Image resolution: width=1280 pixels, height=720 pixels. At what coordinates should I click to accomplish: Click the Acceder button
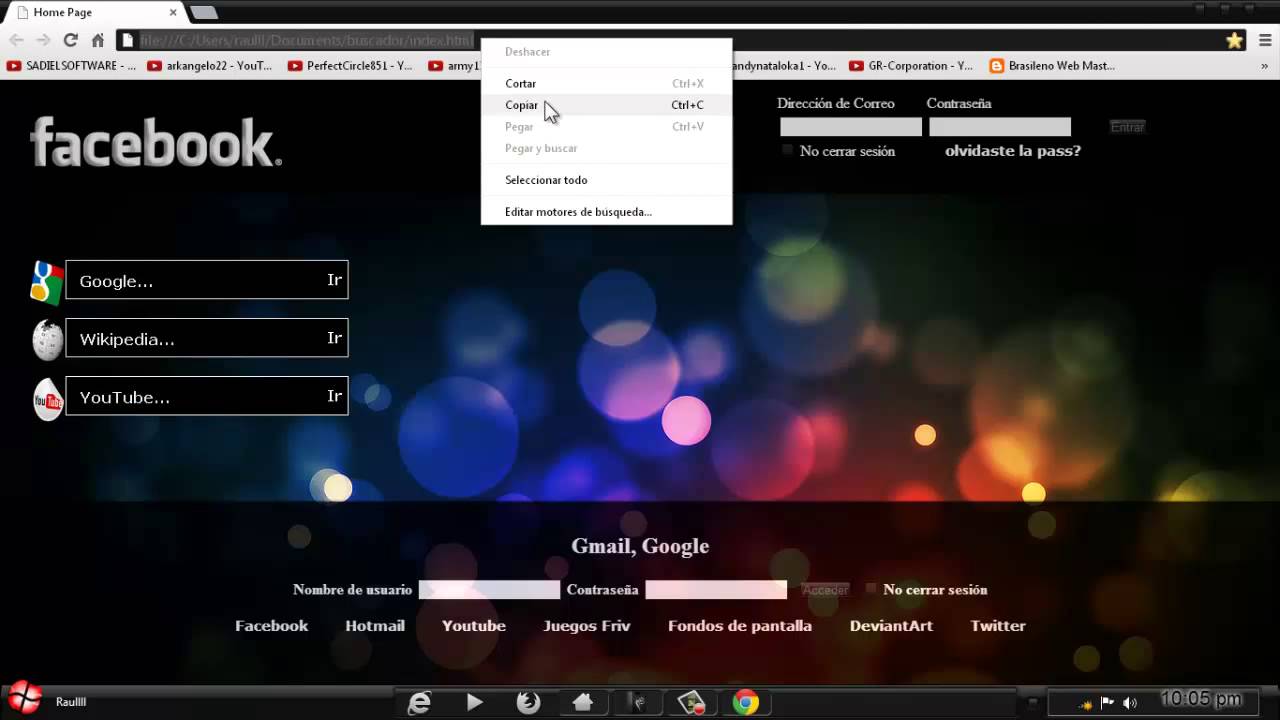point(825,590)
